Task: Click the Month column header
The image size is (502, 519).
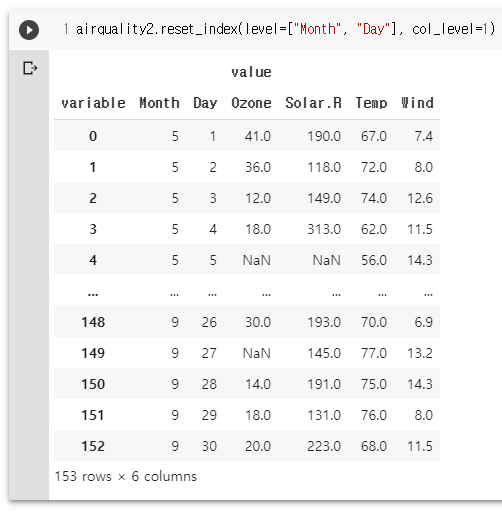Action: [159, 103]
